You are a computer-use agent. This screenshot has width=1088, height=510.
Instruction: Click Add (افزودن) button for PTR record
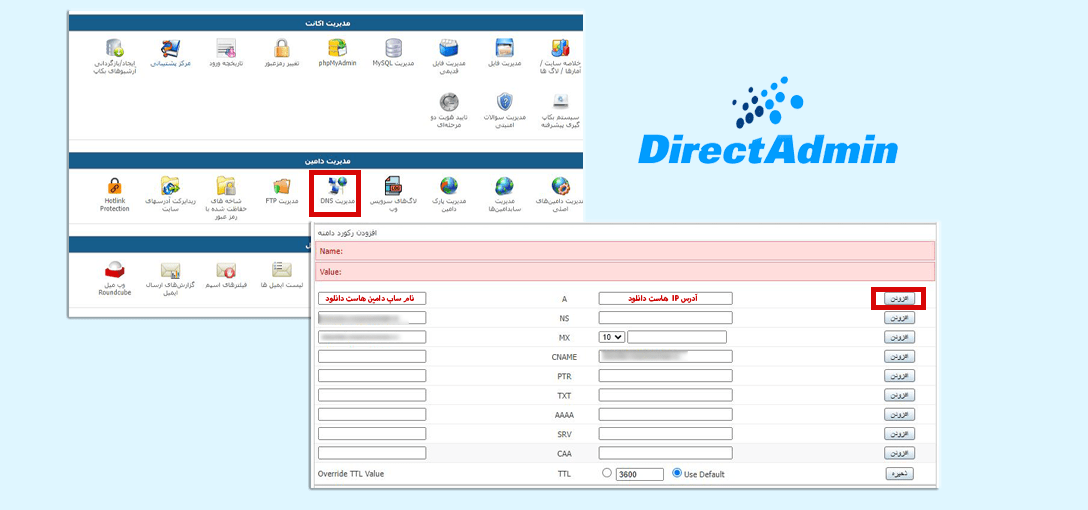[899, 376]
